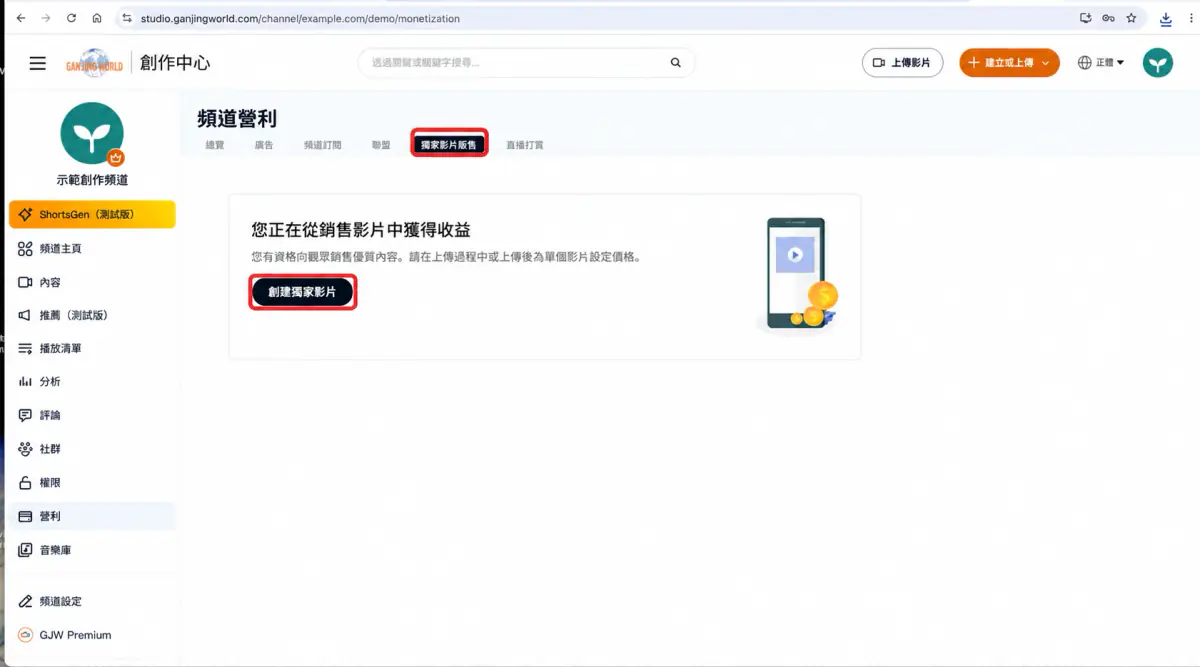Click the crown badge on the channel avatar
The image size is (1200, 667).
pos(115,158)
